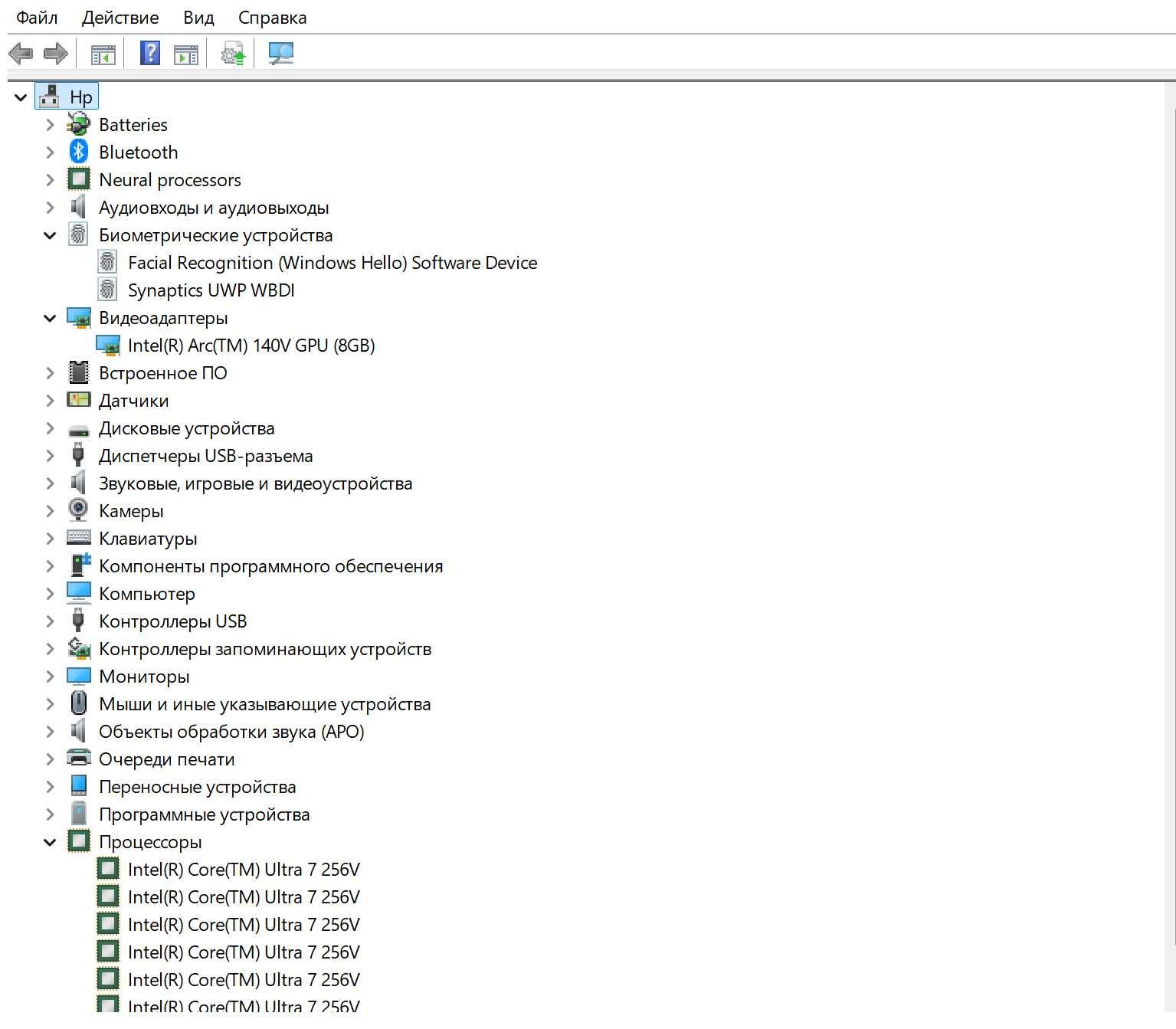Viewport: 1176px width, 1029px height.
Task: Expand the Контроллеры USB category
Action: 50,621
